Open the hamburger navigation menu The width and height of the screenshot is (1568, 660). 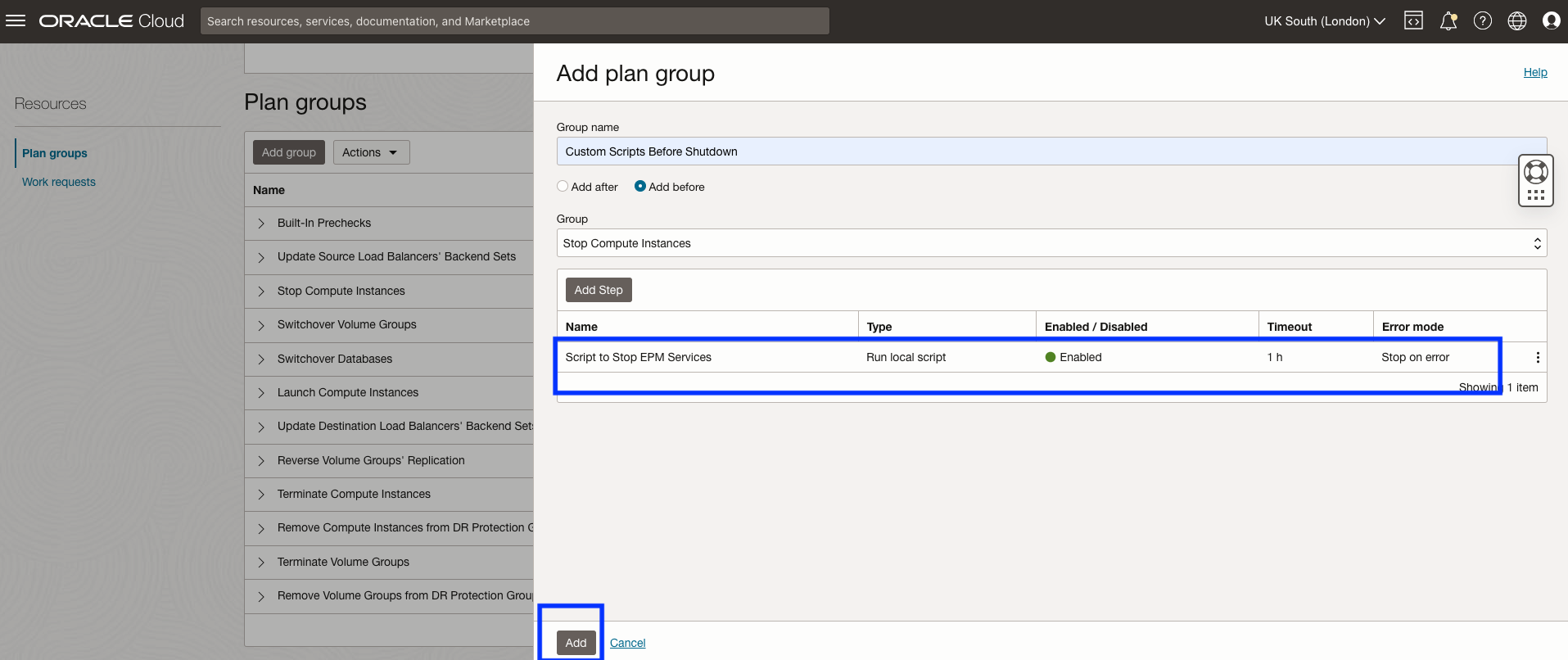click(x=16, y=21)
